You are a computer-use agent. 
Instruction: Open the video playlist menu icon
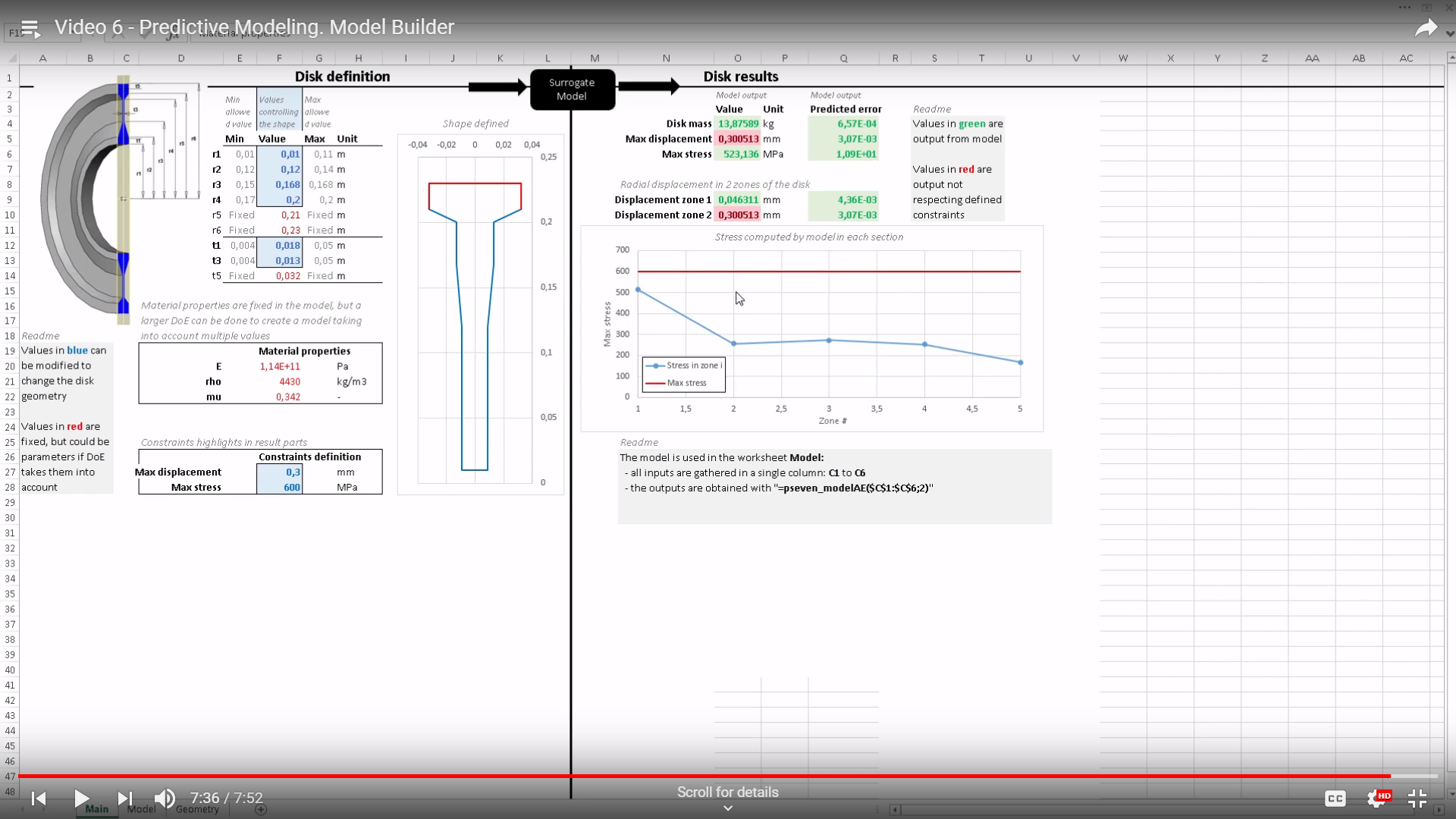[x=30, y=28]
